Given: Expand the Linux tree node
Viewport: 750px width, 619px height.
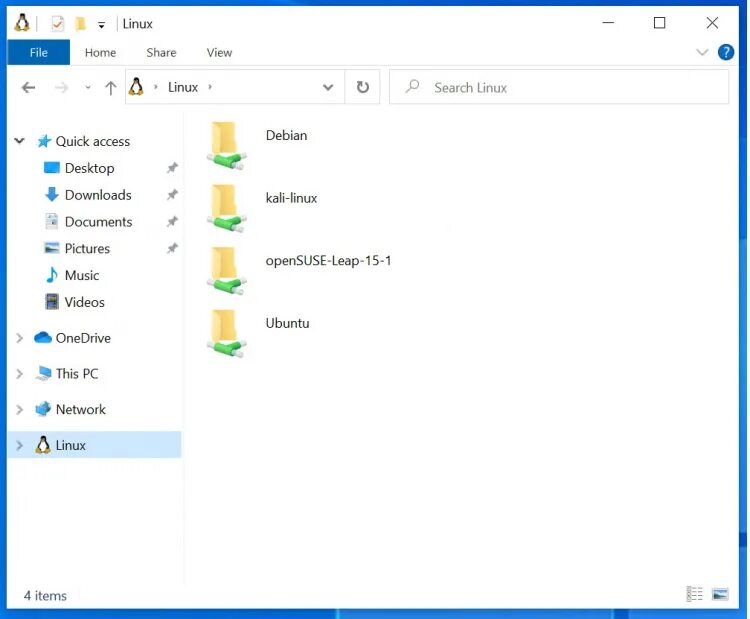Looking at the screenshot, I should pyautogui.click(x=19, y=445).
